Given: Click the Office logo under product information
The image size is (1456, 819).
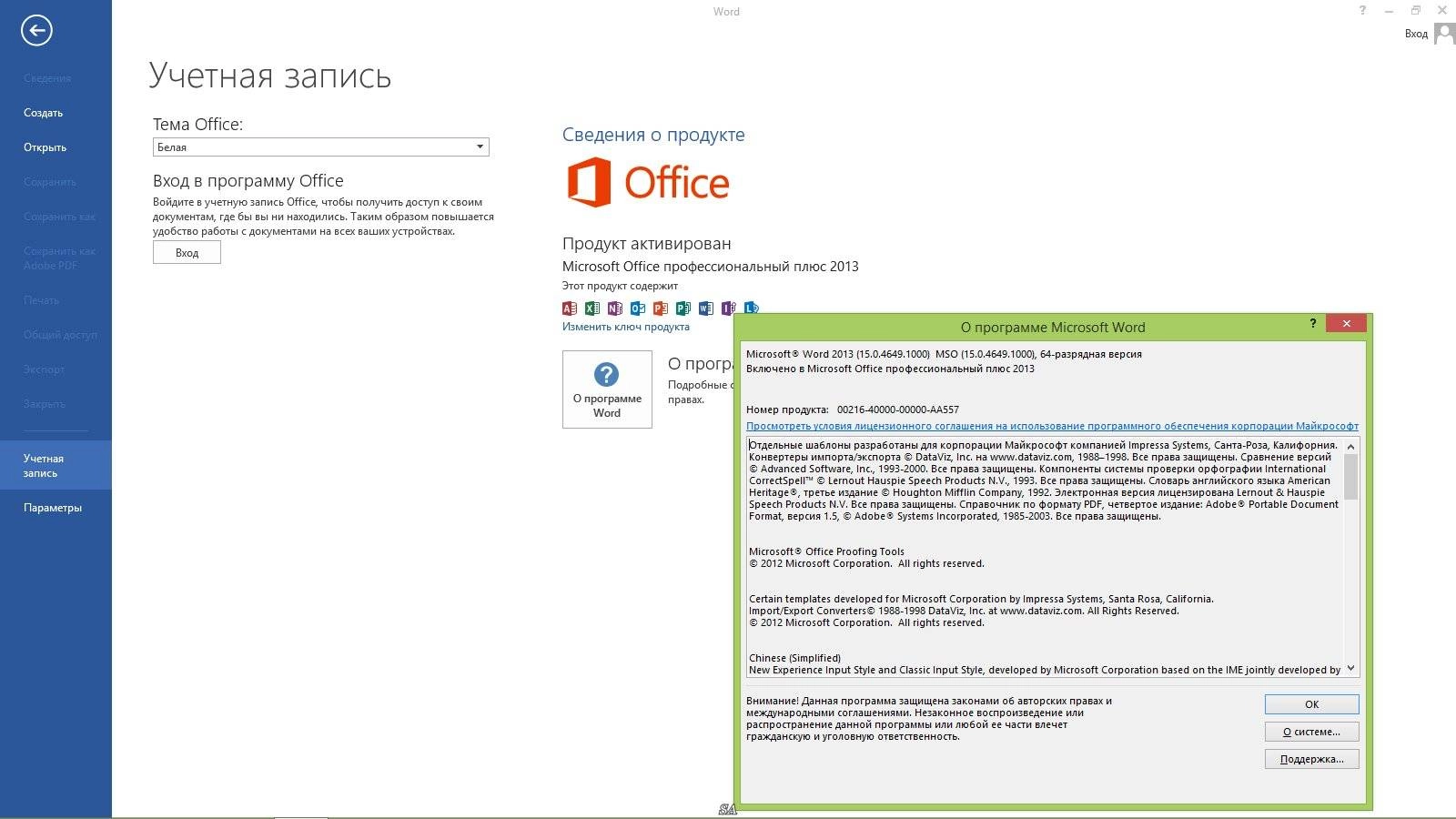Looking at the screenshot, I should (x=648, y=182).
